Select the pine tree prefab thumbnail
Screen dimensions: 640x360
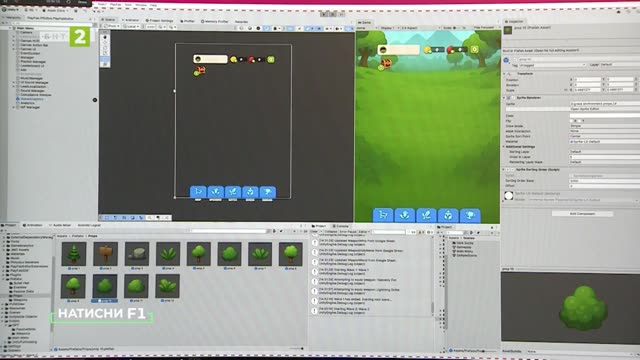[74, 254]
